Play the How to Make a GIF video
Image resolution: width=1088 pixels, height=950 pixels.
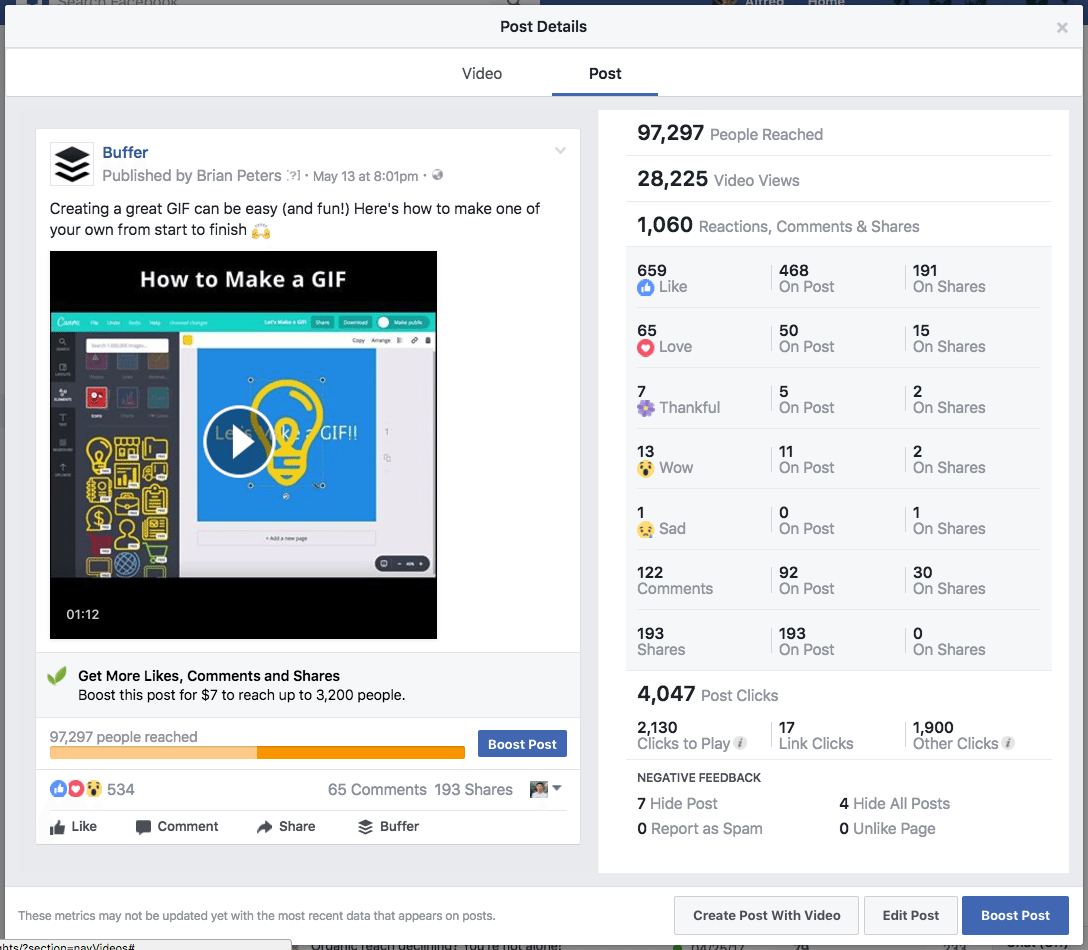(x=239, y=443)
